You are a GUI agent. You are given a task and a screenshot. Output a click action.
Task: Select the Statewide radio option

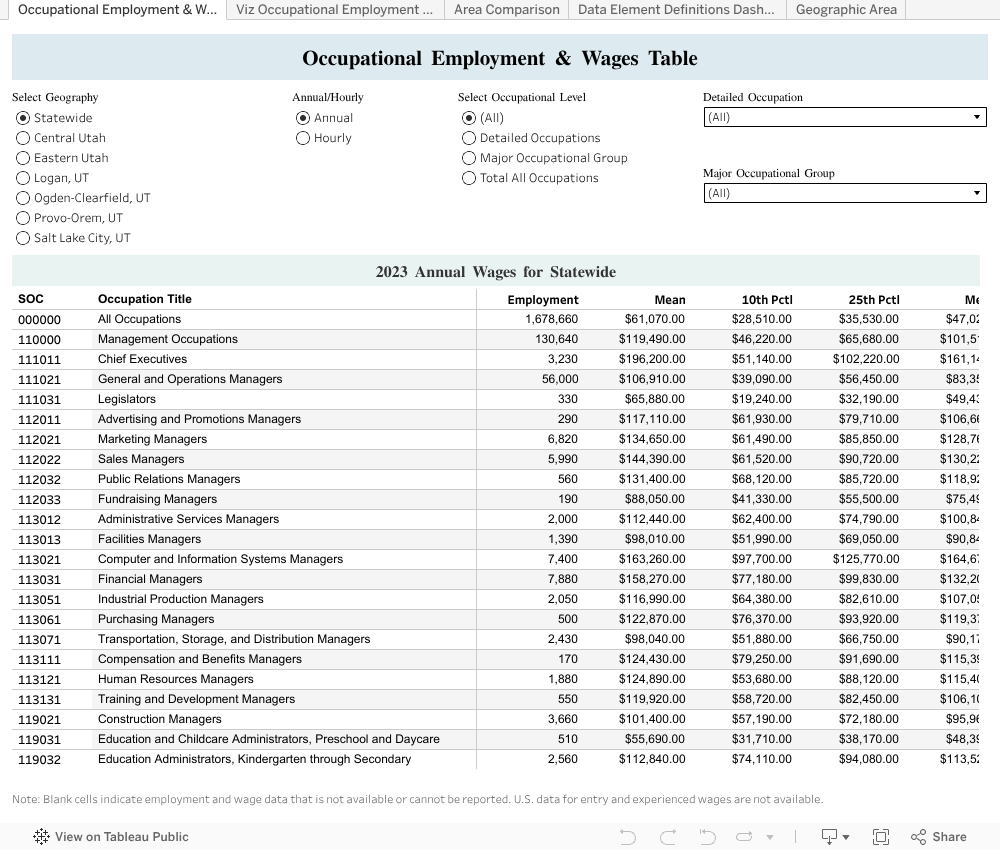(23, 118)
